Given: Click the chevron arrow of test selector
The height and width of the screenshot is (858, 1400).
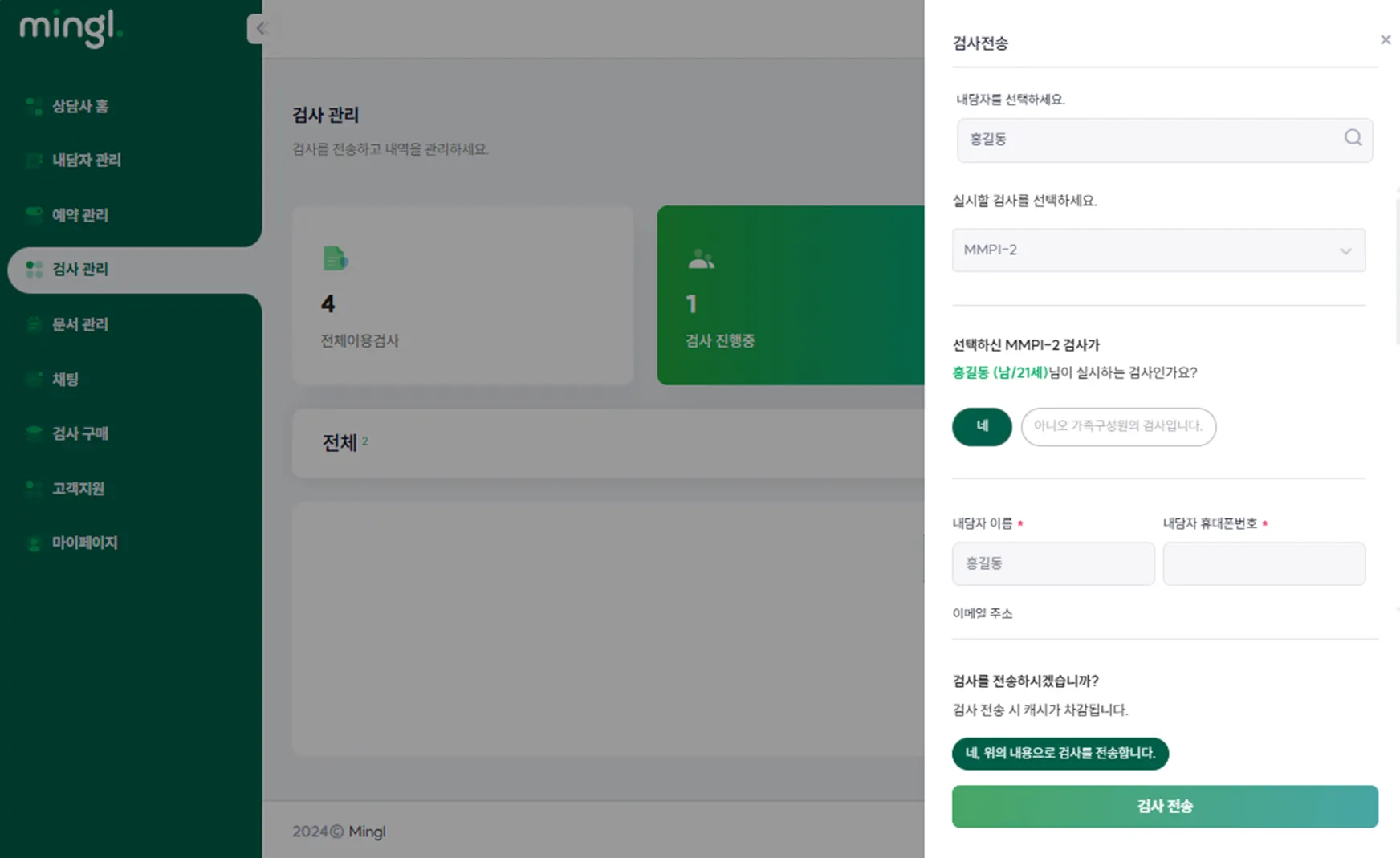Looking at the screenshot, I should [x=1345, y=250].
